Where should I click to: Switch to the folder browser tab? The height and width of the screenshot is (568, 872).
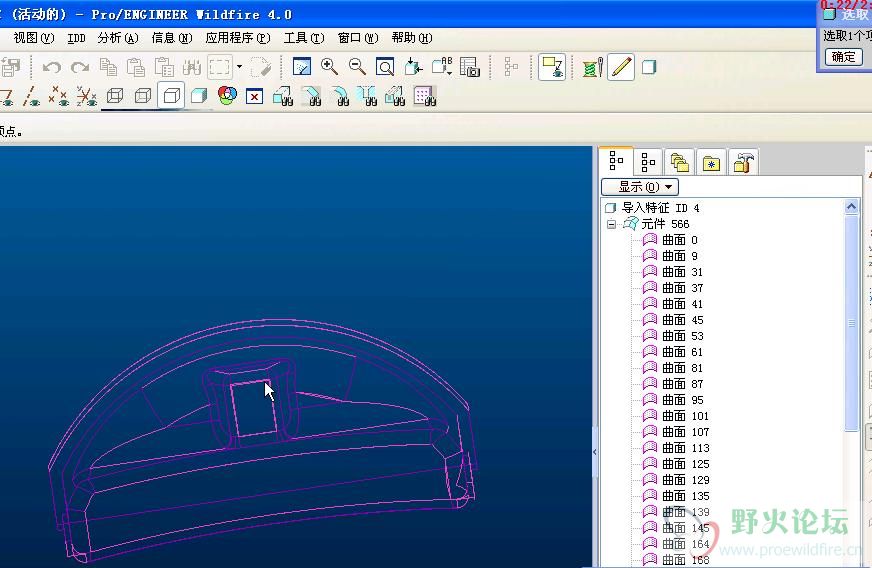680,162
